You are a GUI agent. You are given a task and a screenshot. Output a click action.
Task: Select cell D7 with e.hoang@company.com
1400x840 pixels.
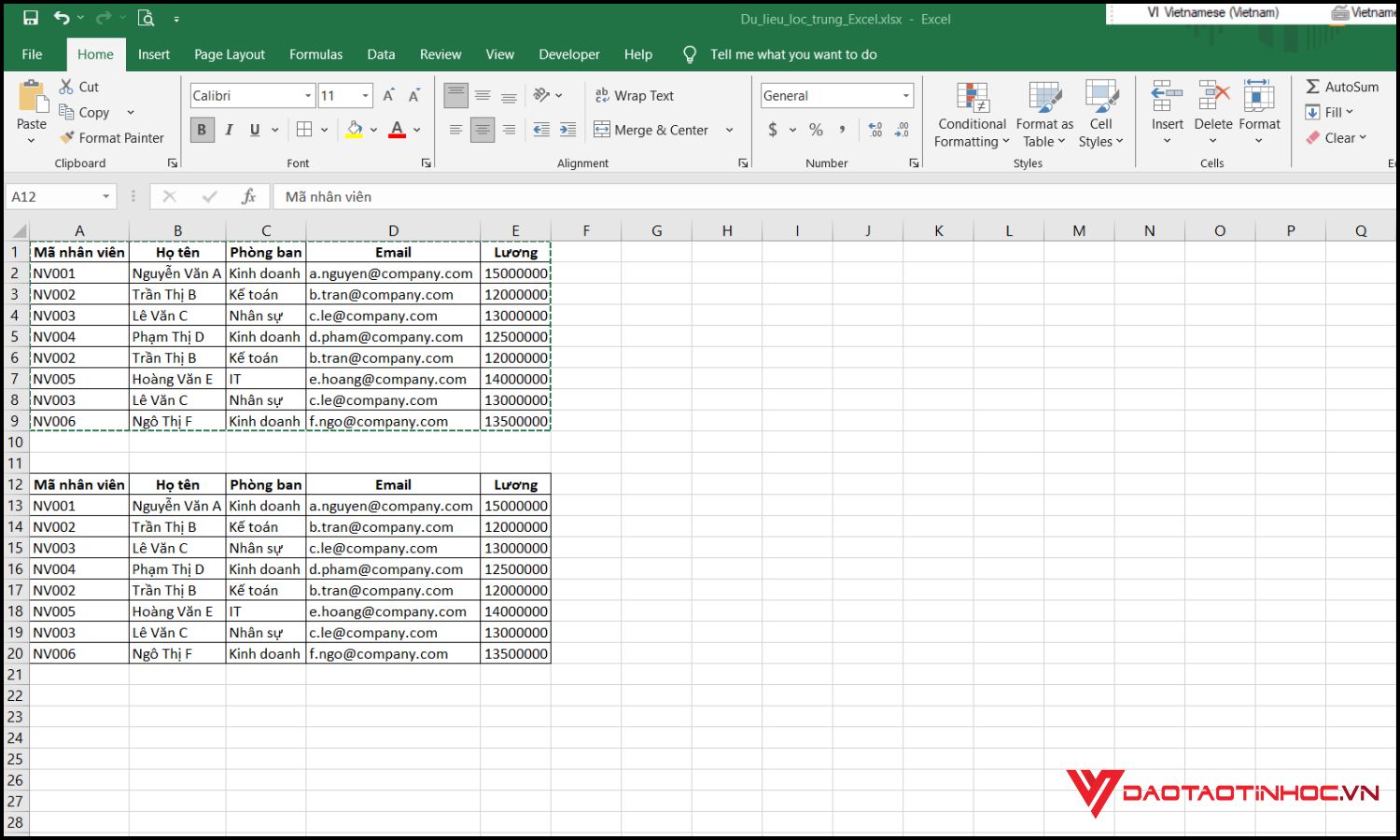(x=393, y=379)
